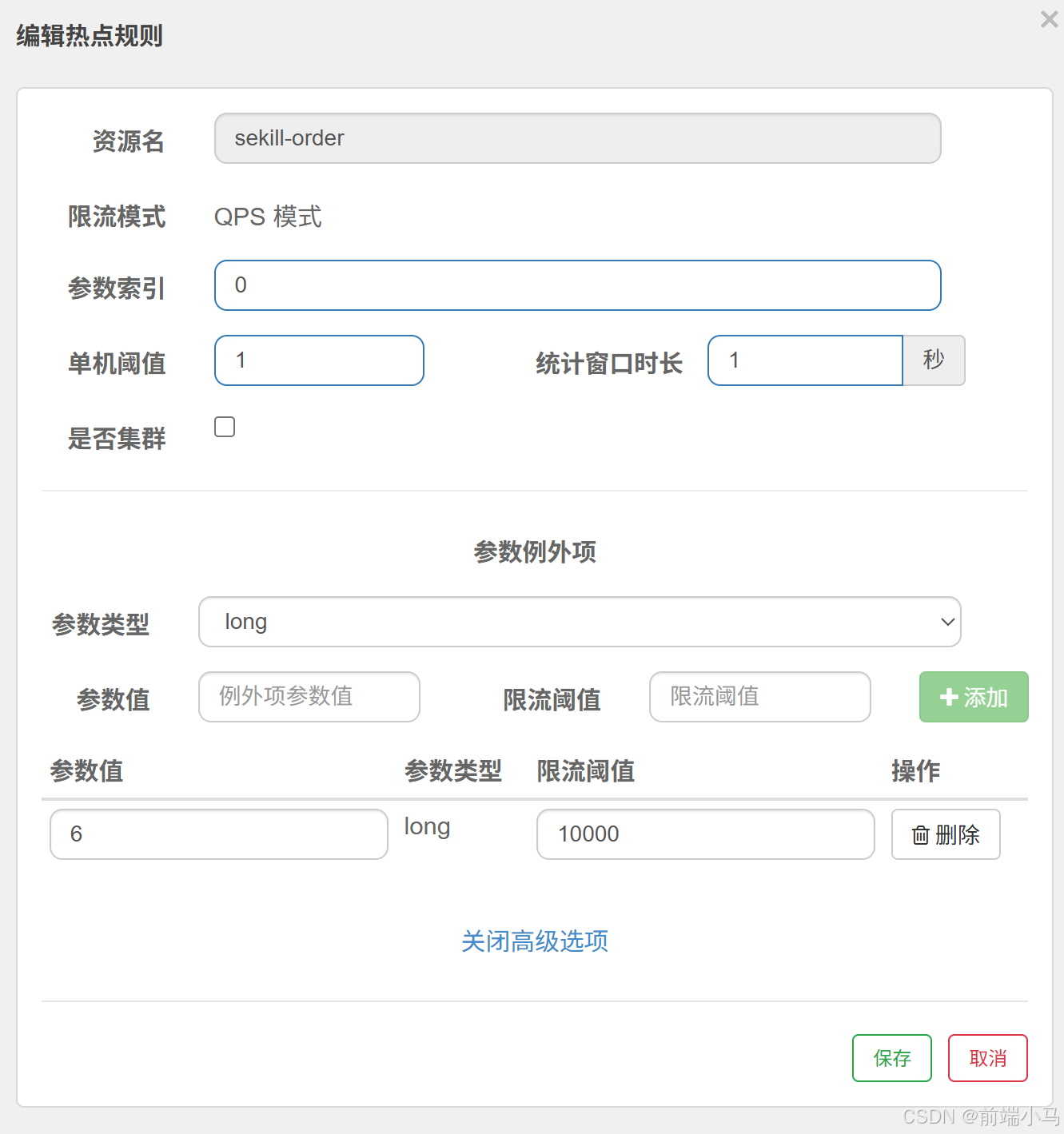Screen dimensions: 1064x1134
Task: Click the sekill-order resource name field
Action: tap(577, 138)
